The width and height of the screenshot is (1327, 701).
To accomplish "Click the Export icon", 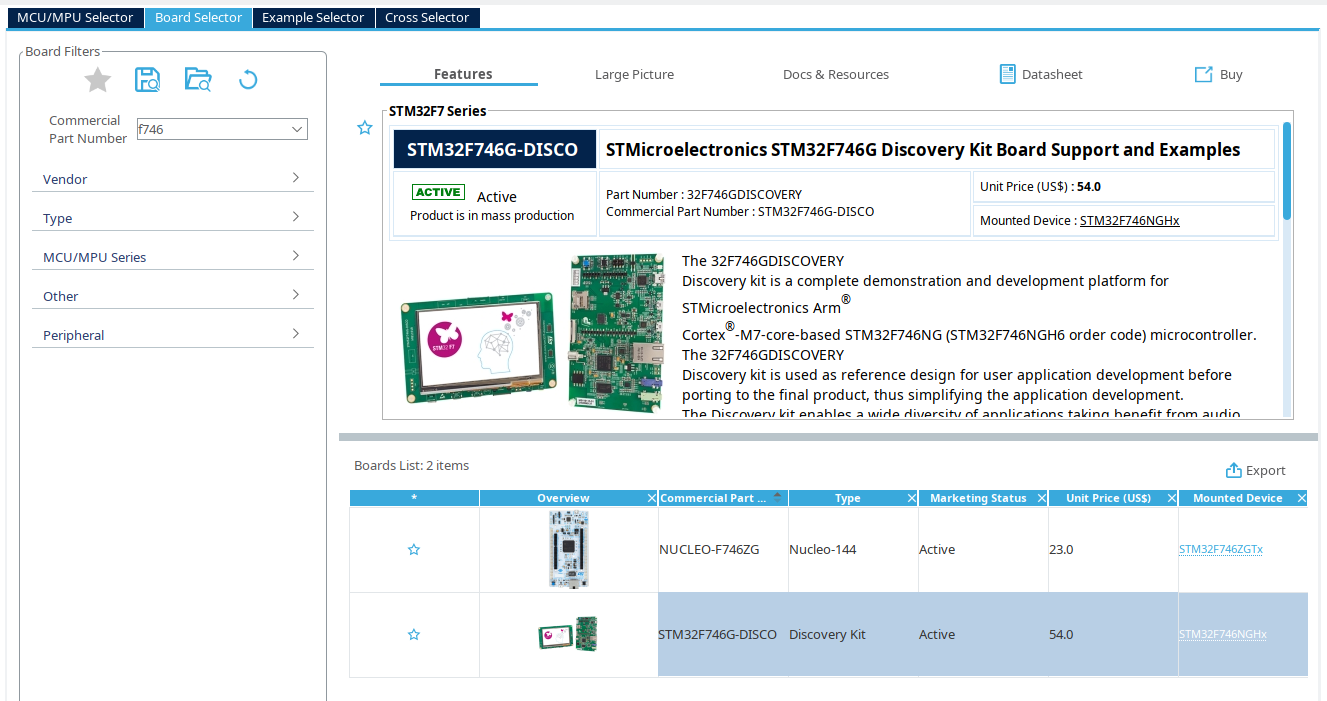I will tap(1233, 470).
